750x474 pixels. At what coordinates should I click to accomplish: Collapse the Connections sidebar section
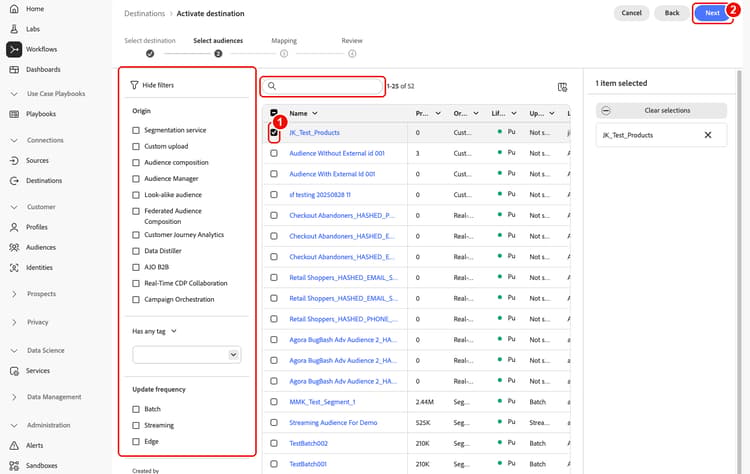point(14,140)
